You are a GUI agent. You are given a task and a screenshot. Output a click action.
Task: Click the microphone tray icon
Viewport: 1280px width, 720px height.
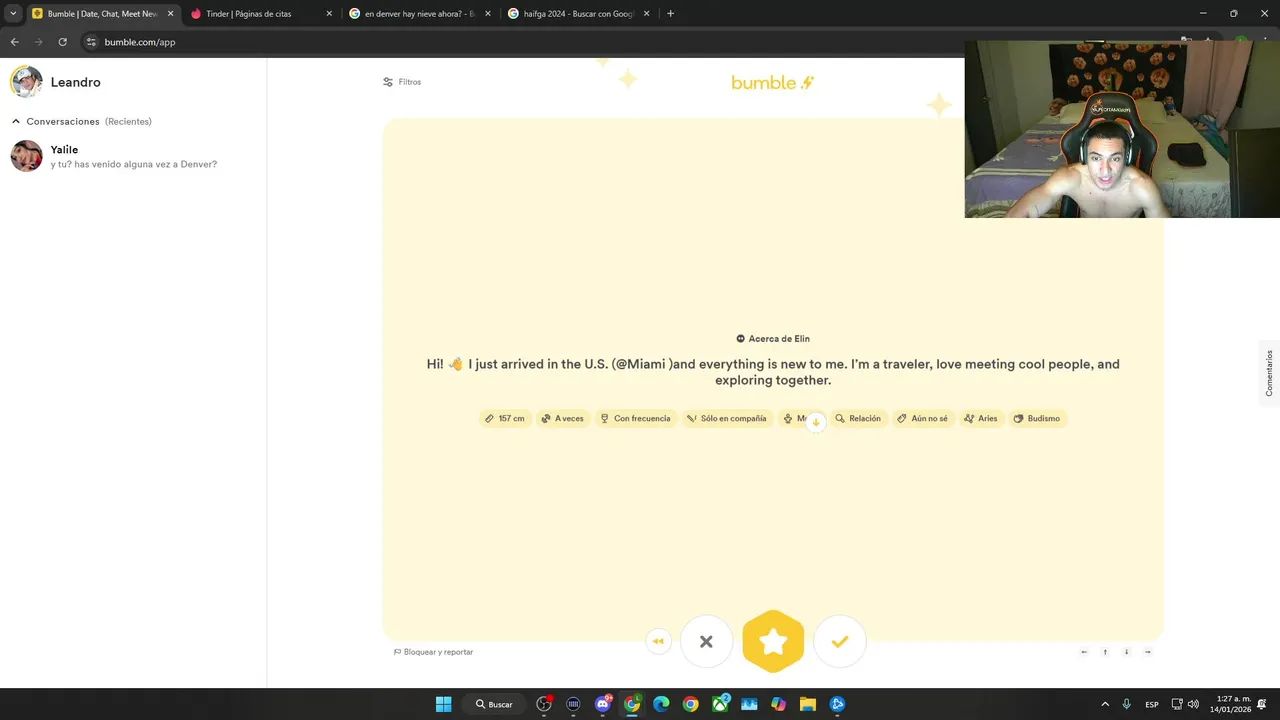click(x=1127, y=704)
